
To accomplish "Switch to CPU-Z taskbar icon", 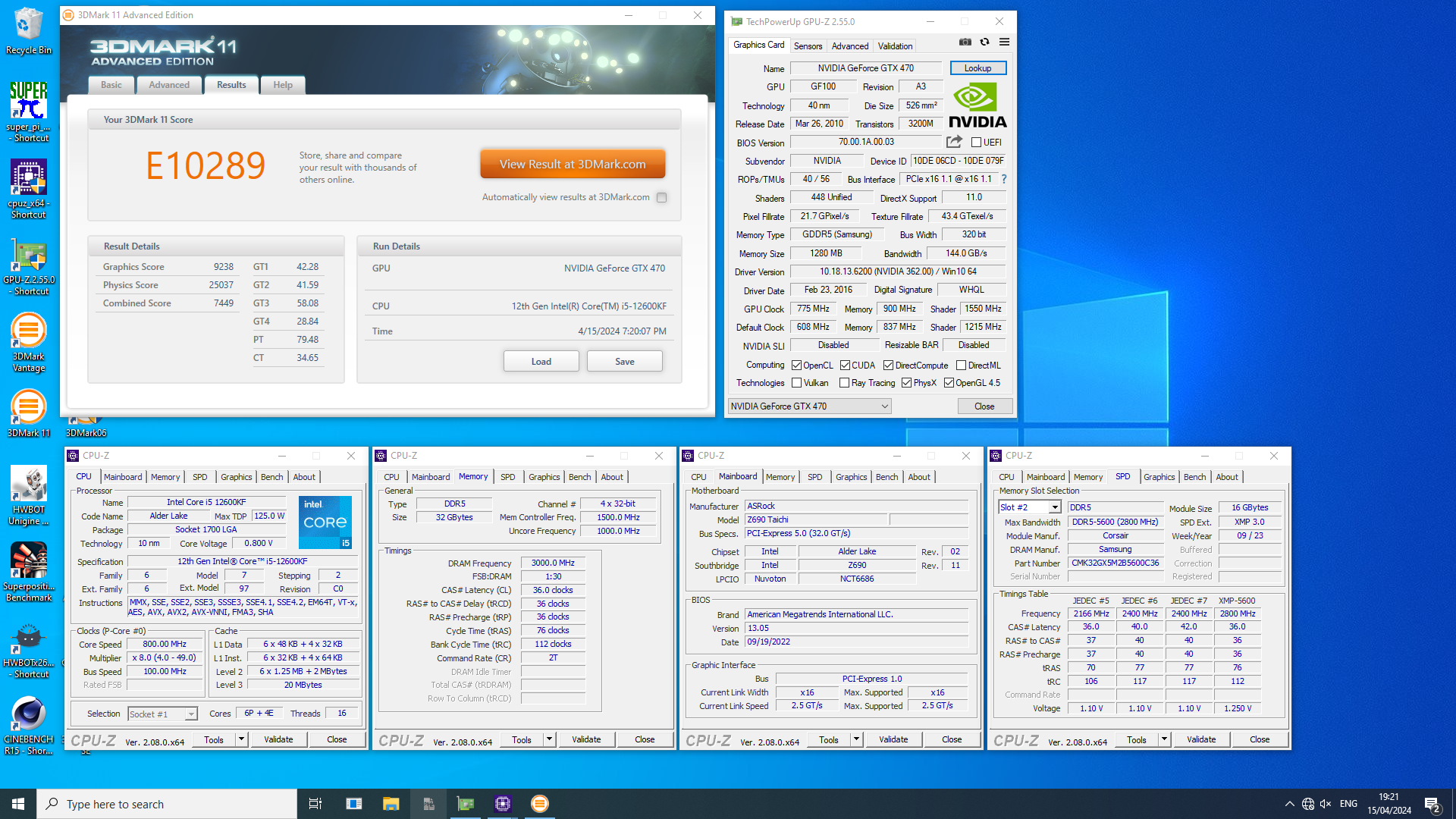I will 503,804.
